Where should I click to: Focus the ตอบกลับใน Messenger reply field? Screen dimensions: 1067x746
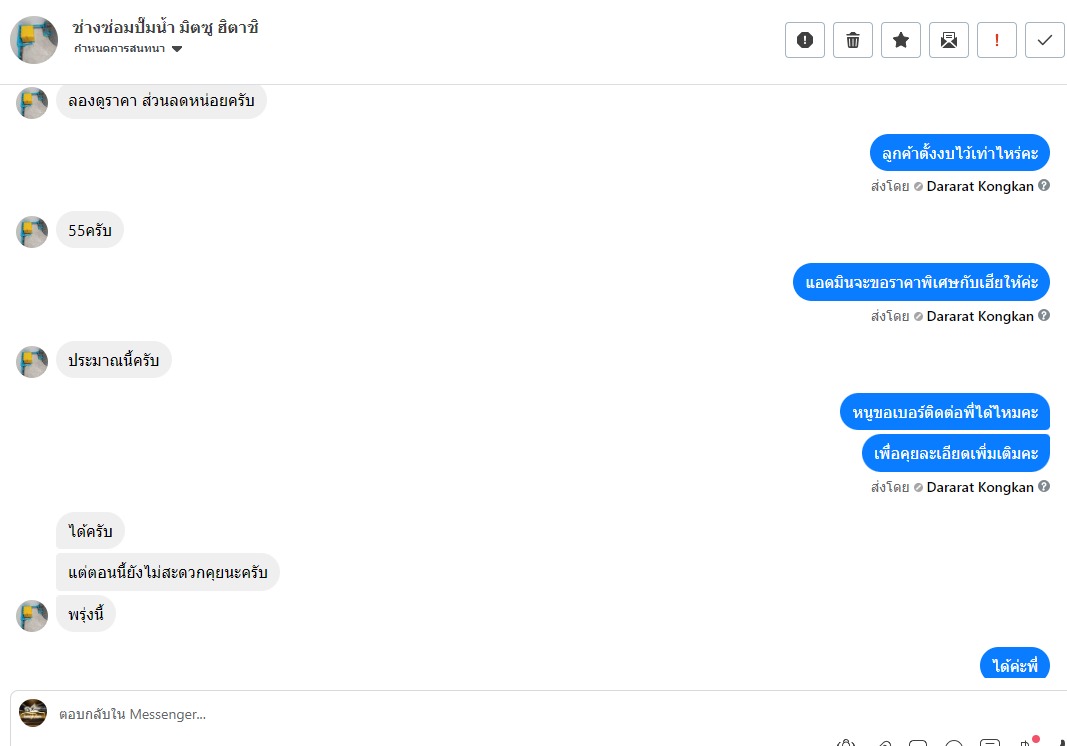point(442,714)
